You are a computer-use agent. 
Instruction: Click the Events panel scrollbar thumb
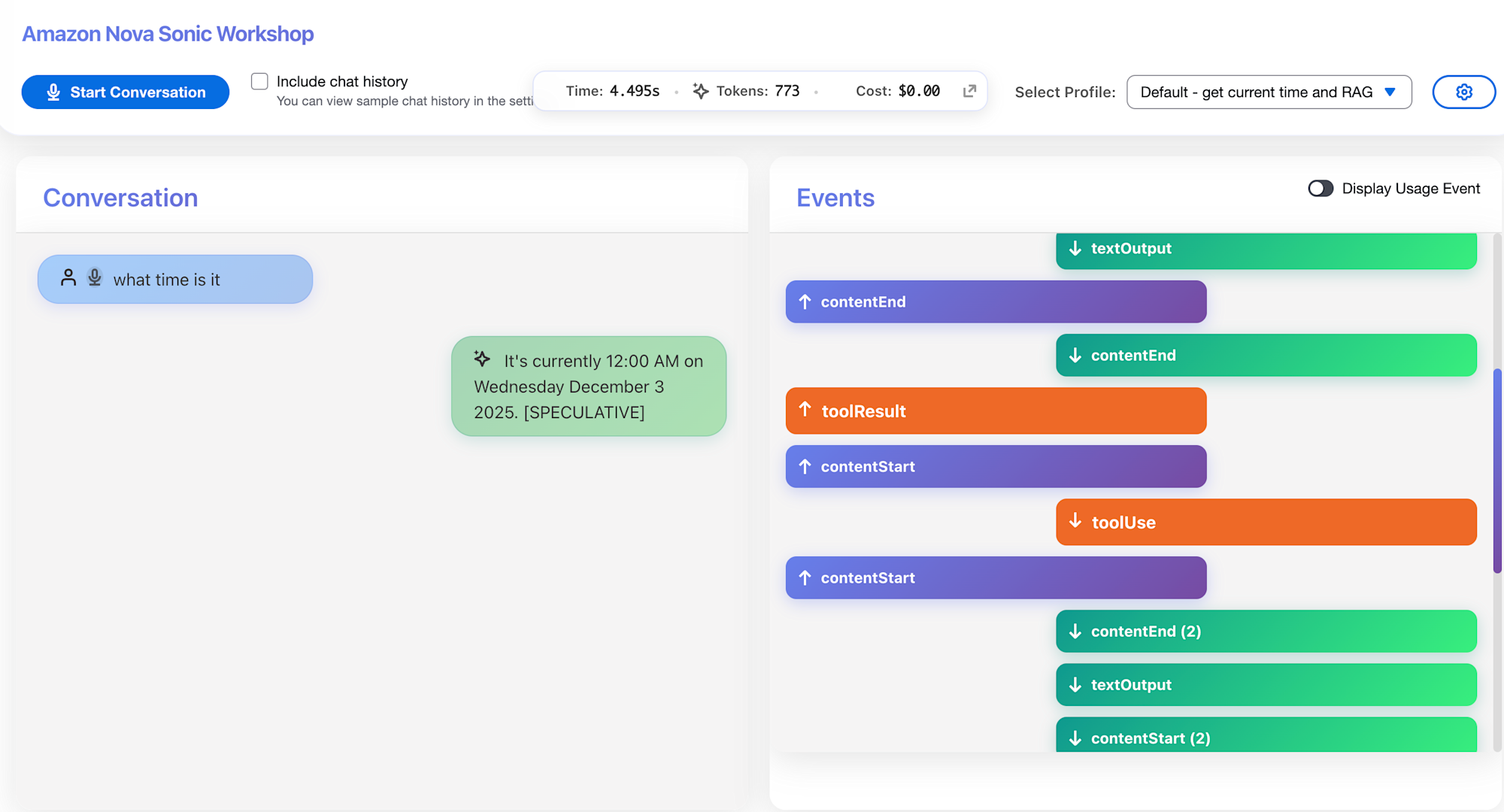(x=1496, y=470)
